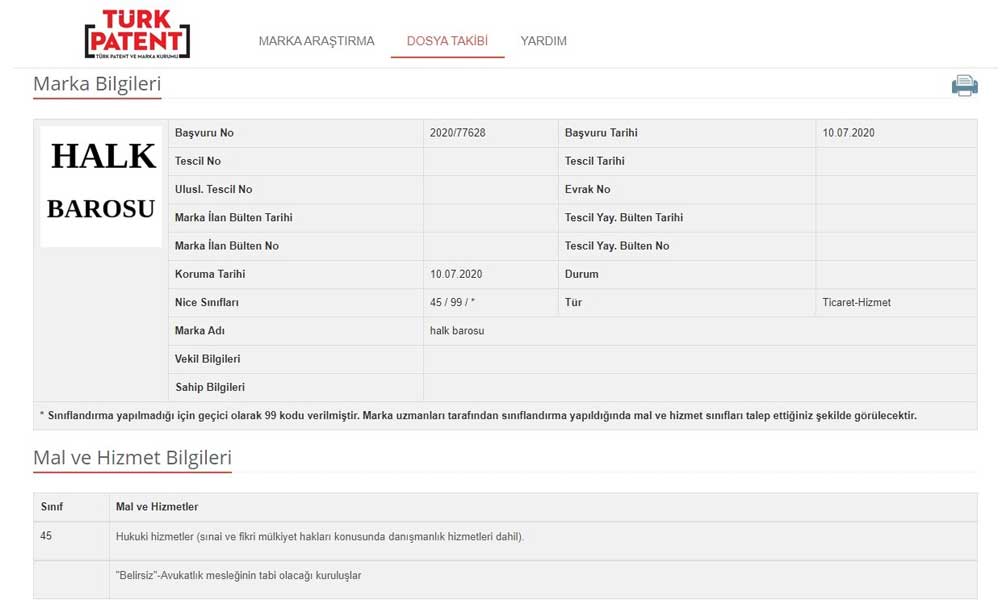
Task: Click the Başvuru Tarihi value 10.07.2020
Action: click(848, 133)
